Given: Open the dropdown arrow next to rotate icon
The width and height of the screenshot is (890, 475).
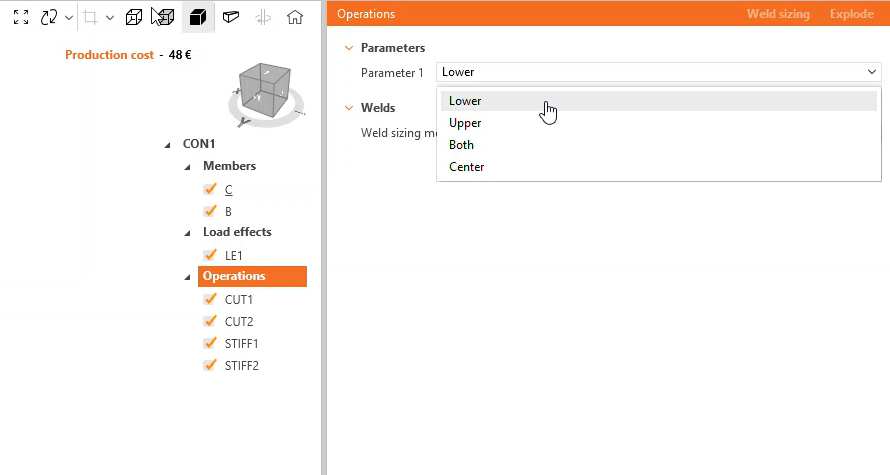Looking at the screenshot, I should (x=68, y=17).
